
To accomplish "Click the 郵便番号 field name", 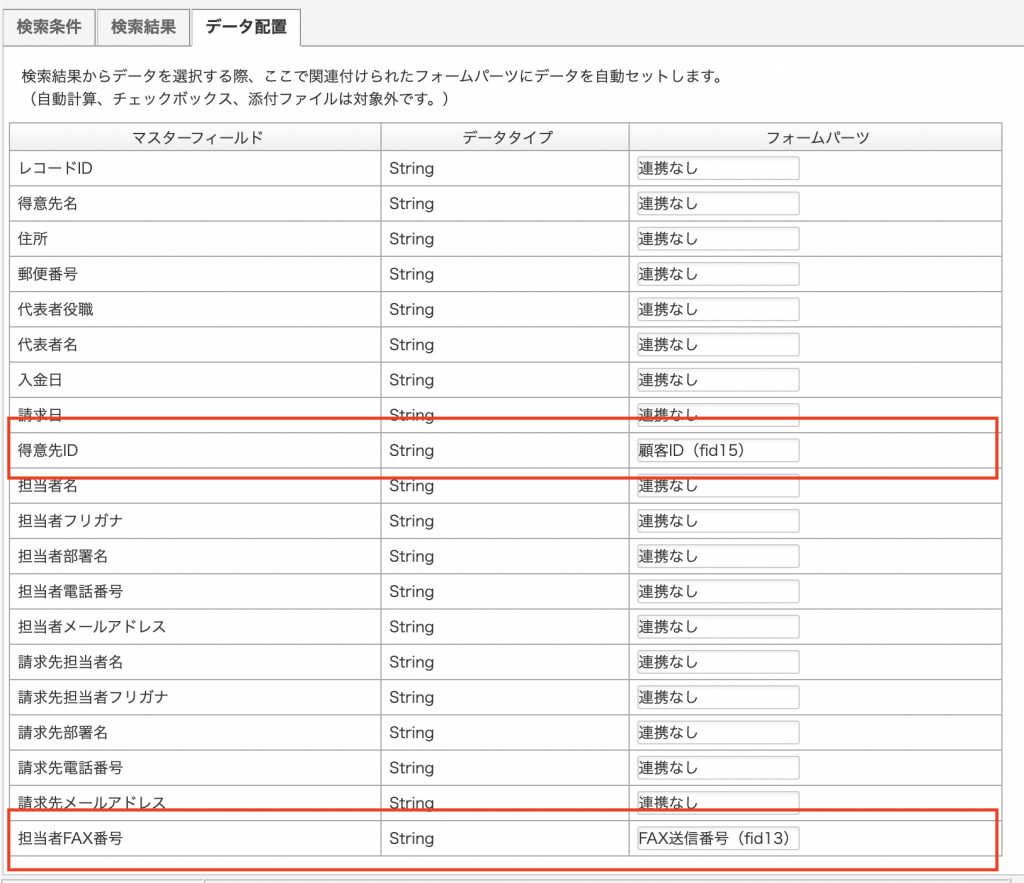I will [48, 274].
